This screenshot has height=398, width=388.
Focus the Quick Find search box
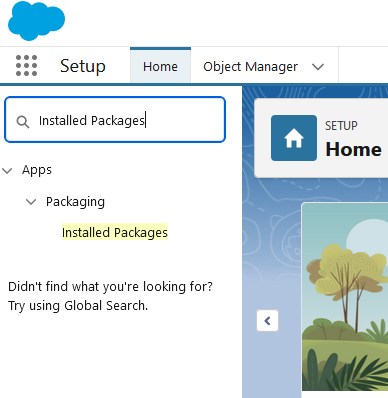115,120
